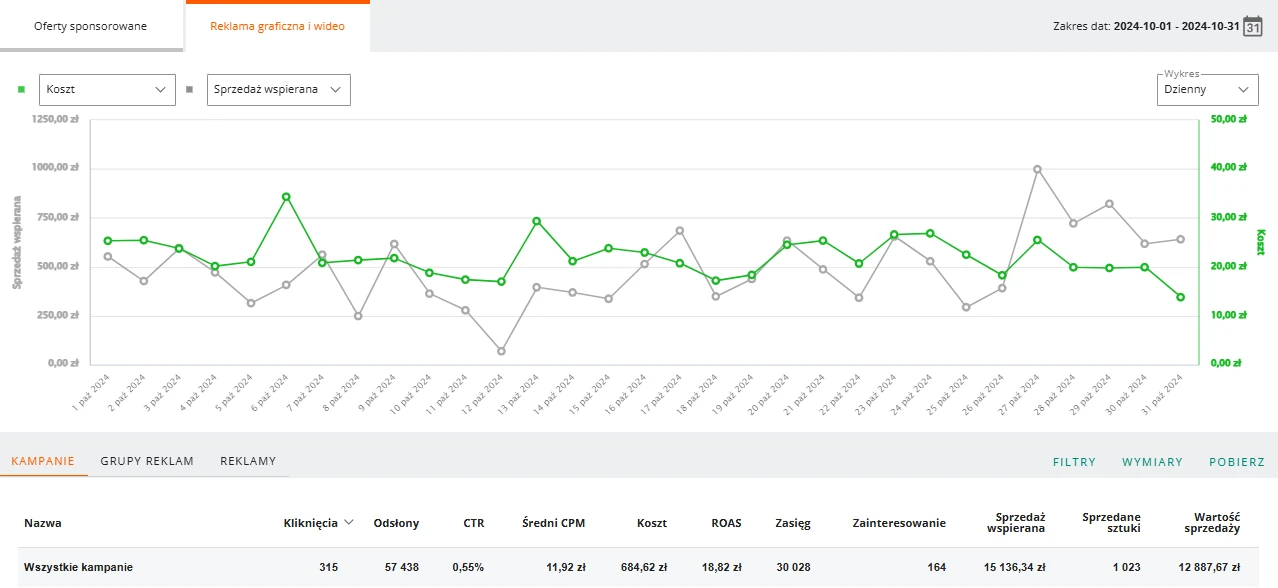Switch to Oferty sponsorowane tab

[x=91, y=26]
